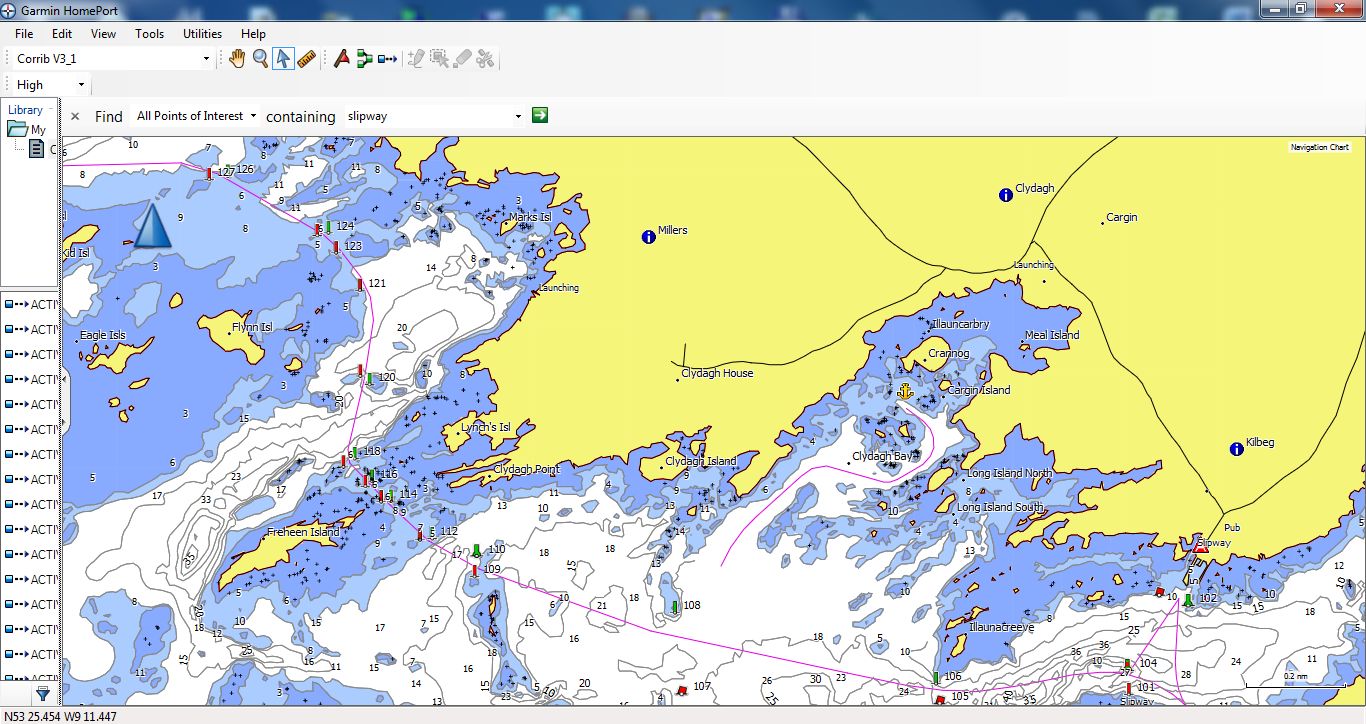Click the filter funnel icon below list
Viewport: 1366px width, 724px height.
click(43, 692)
